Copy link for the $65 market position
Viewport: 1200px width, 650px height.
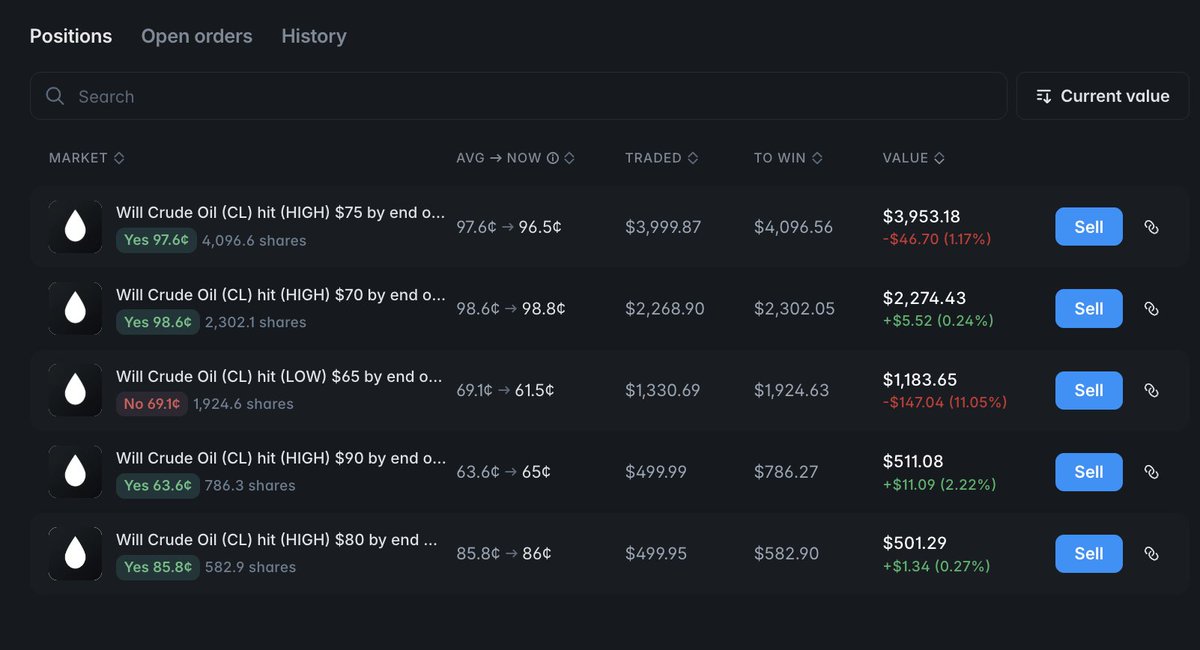pos(1151,390)
